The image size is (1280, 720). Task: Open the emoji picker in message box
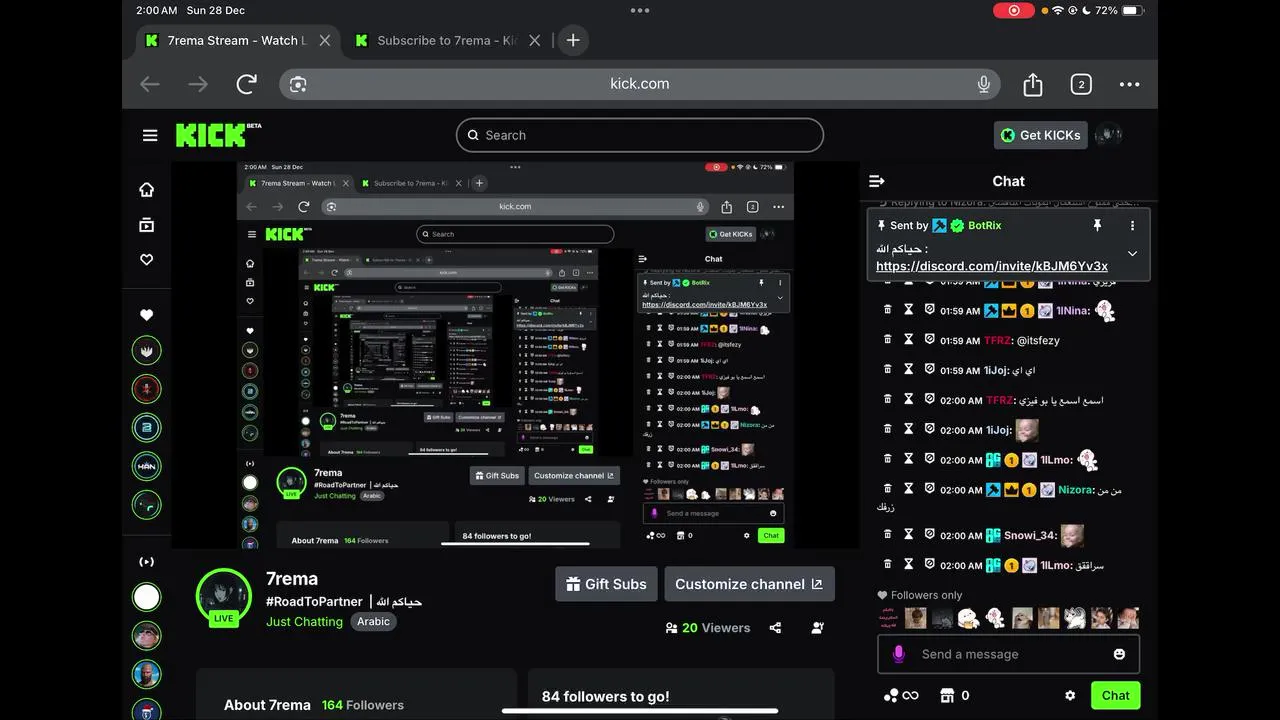click(1119, 654)
